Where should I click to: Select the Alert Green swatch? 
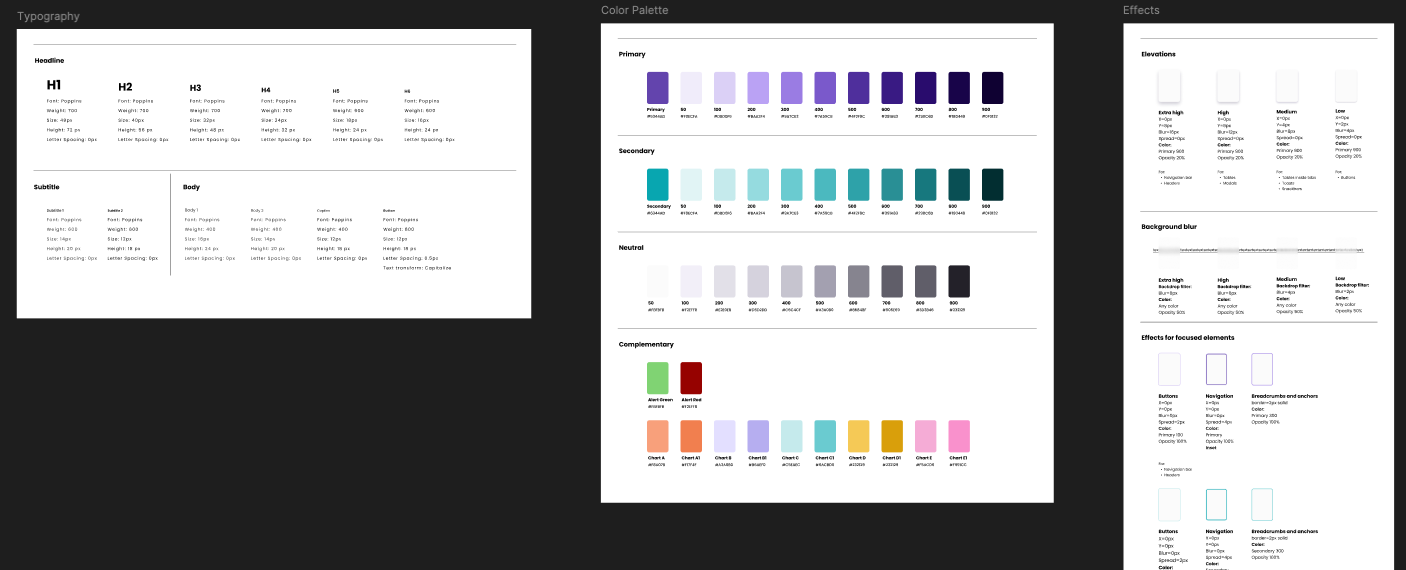tap(657, 378)
